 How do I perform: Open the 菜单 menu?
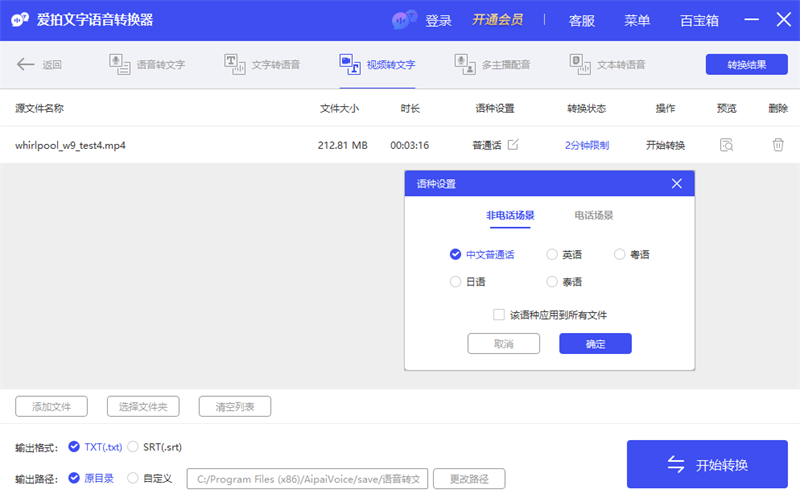(x=637, y=21)
